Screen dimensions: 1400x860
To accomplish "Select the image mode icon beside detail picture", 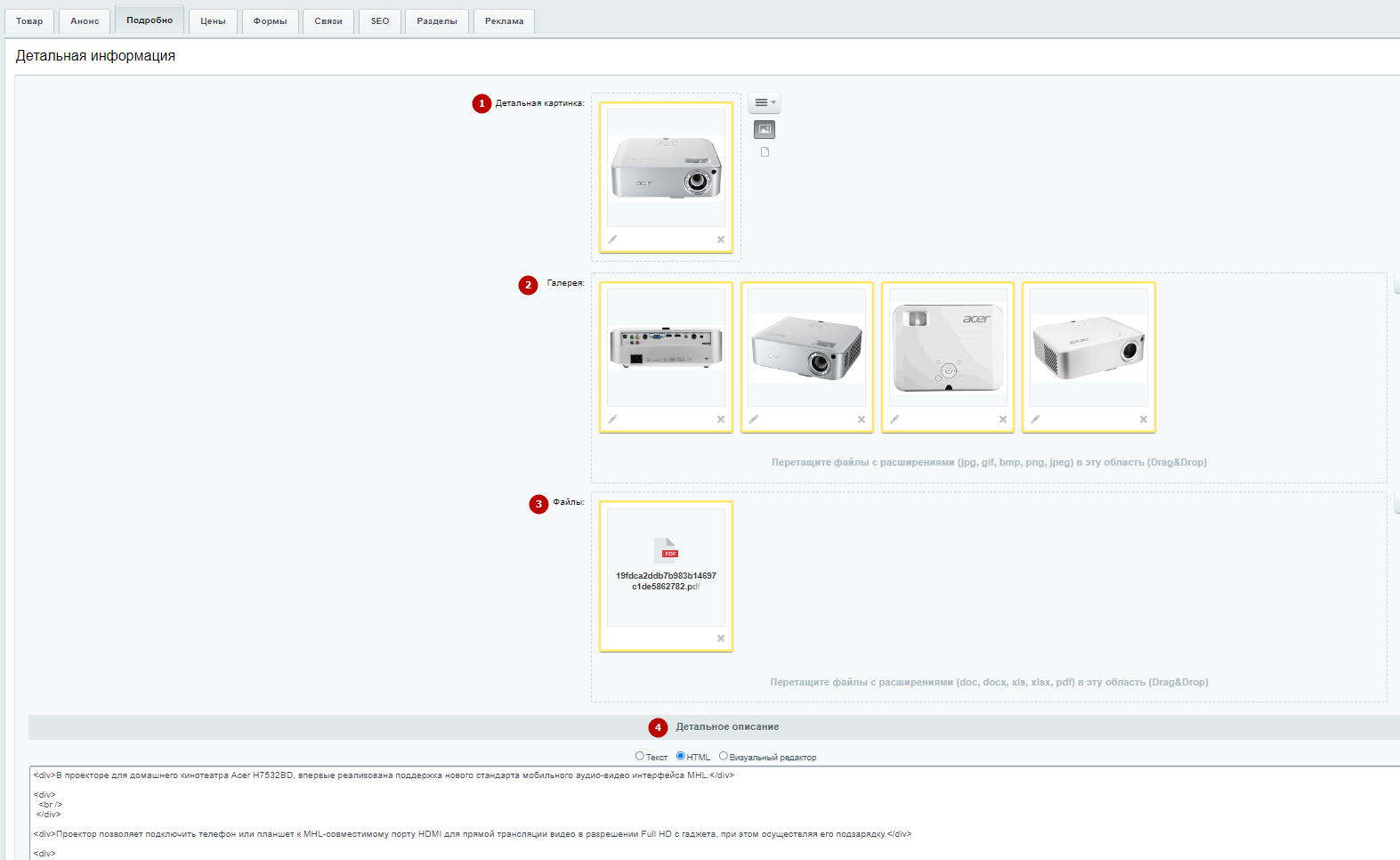I will click(765, 130).
